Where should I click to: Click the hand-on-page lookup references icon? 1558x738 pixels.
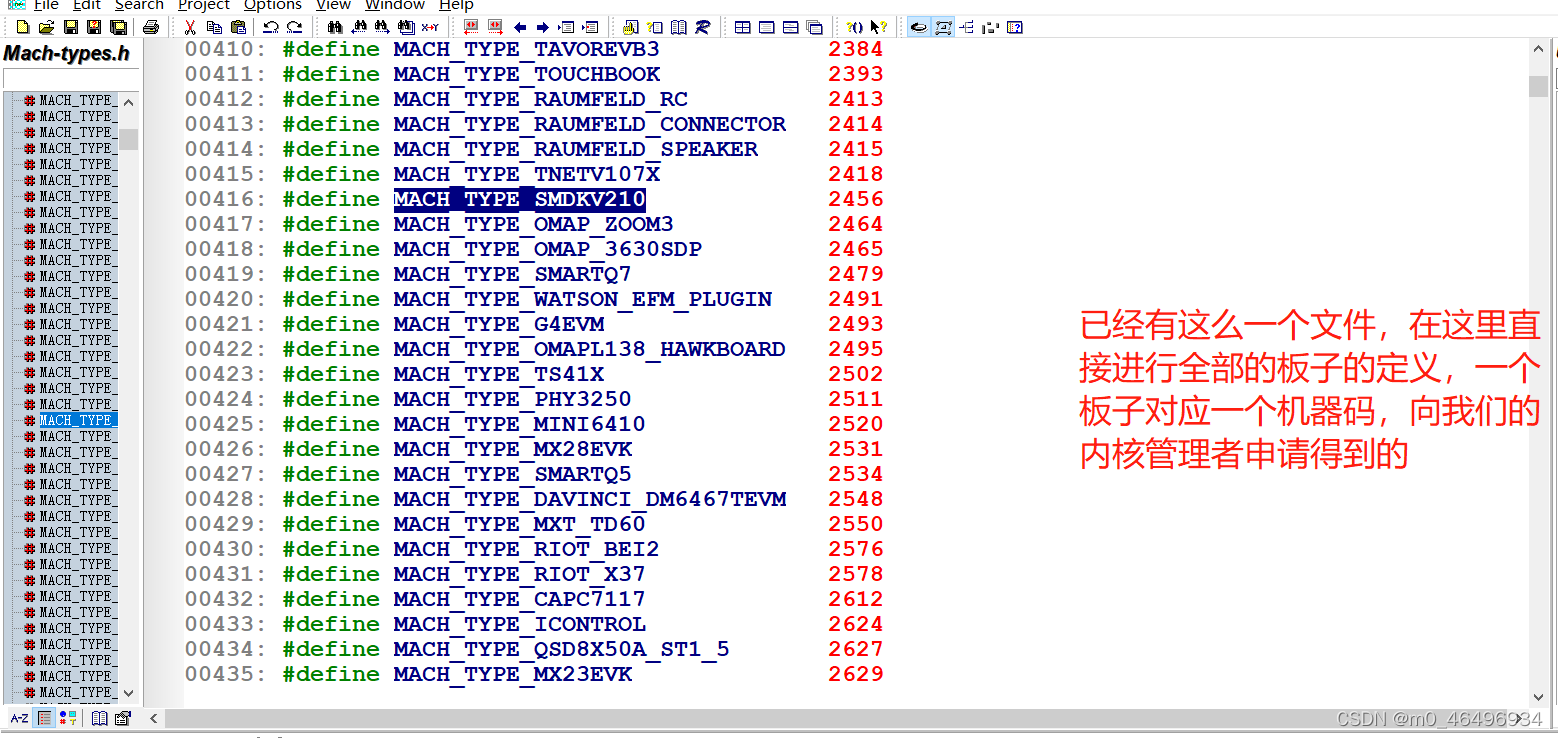coord(630,27)
